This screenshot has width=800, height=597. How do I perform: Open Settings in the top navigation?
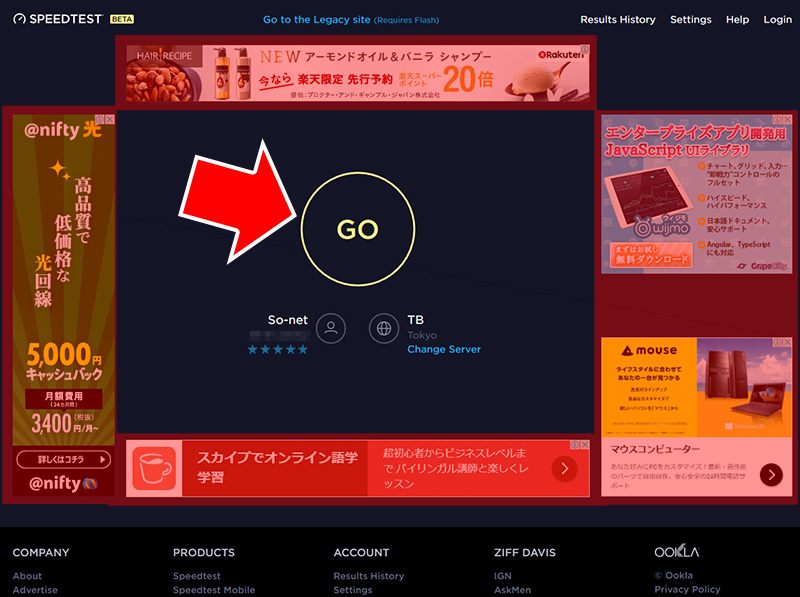click(690, 20)
